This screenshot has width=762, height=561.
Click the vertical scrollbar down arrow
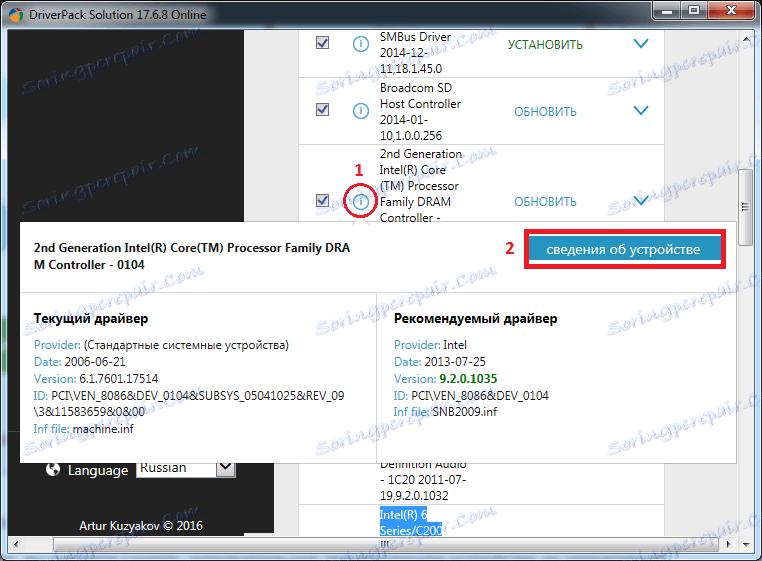[746, 544]
